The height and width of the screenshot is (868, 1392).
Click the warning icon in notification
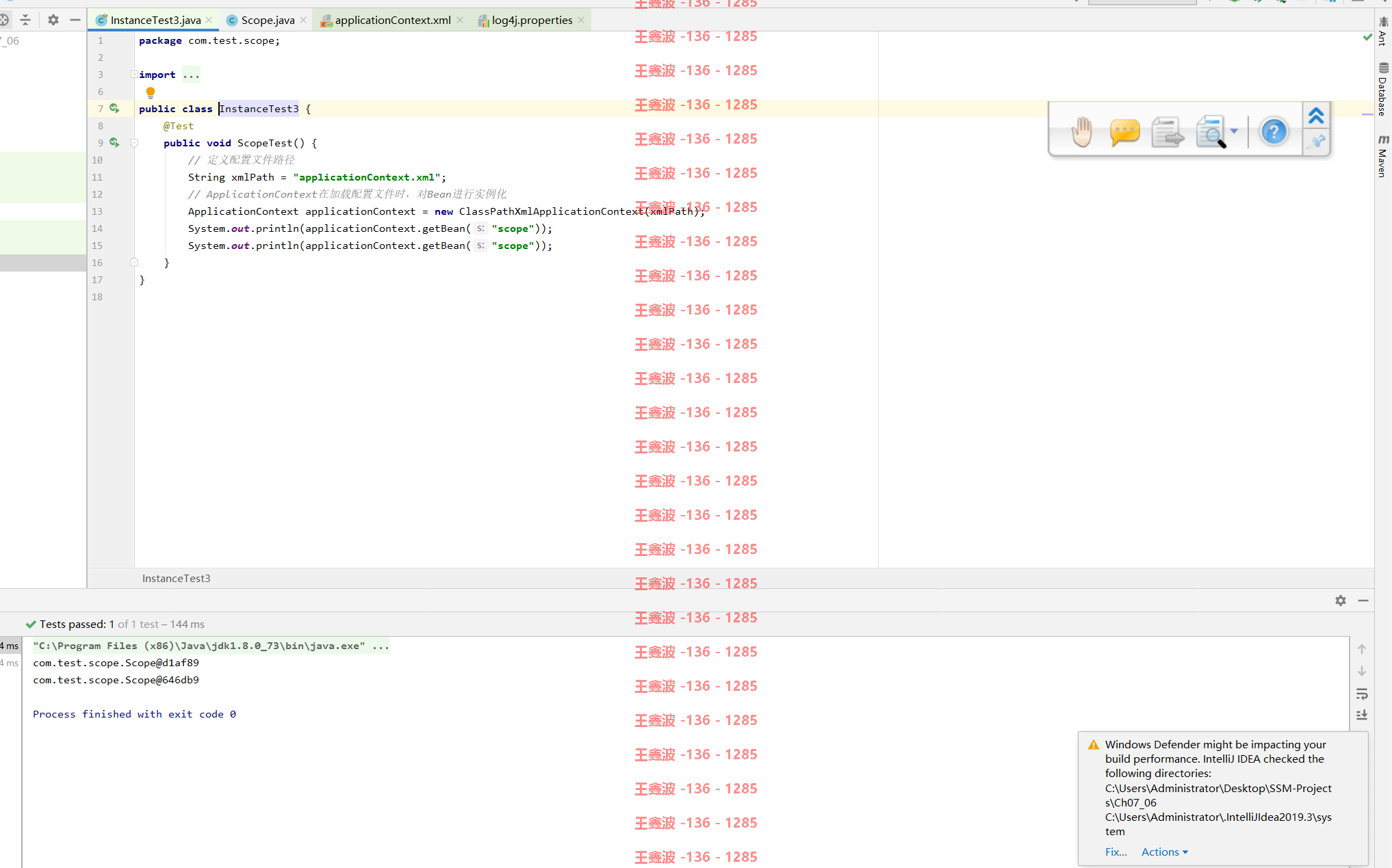(1093, 745)
